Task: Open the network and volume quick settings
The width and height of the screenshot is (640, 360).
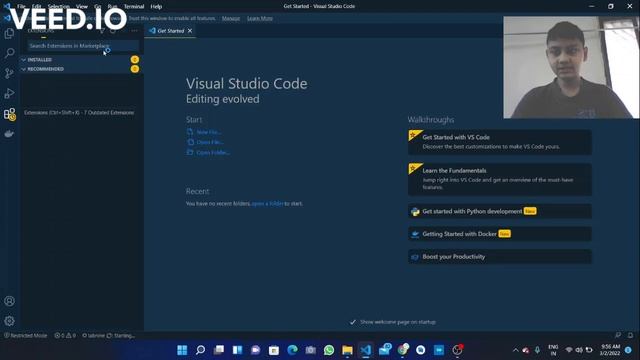Action: tap(579, 350)
